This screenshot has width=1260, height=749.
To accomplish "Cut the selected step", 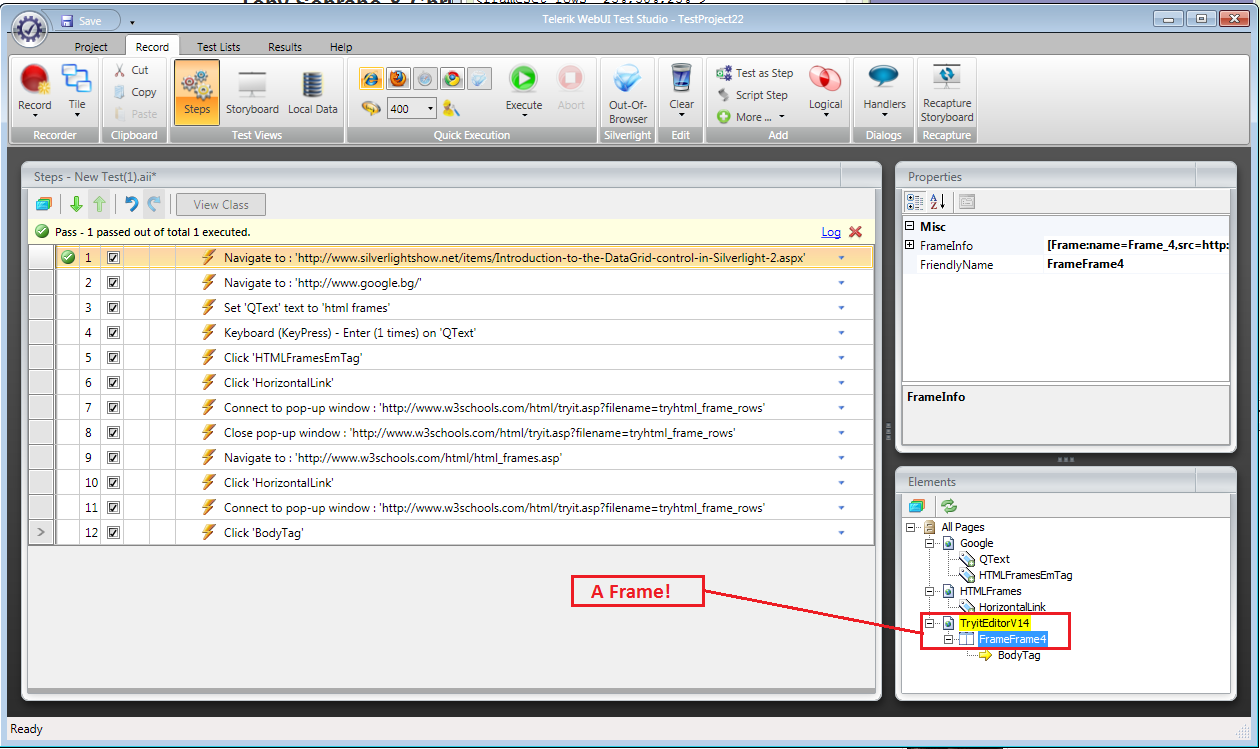I will 132,70.
